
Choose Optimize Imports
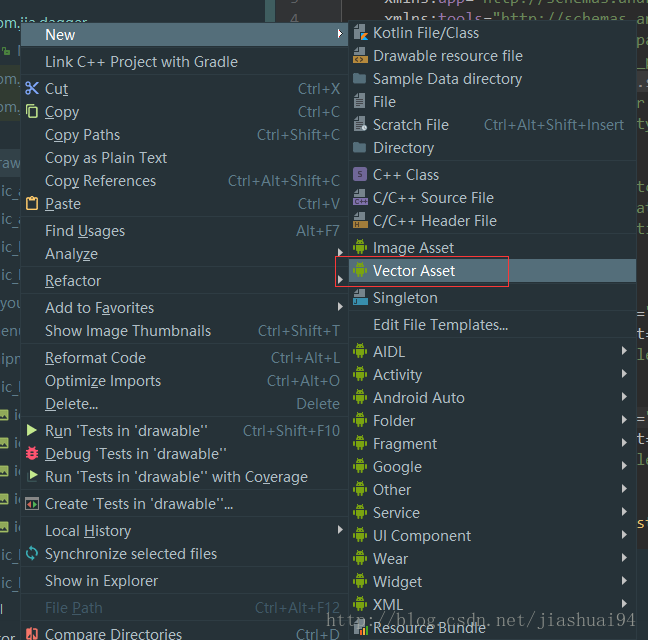click(x=184, y=381)
